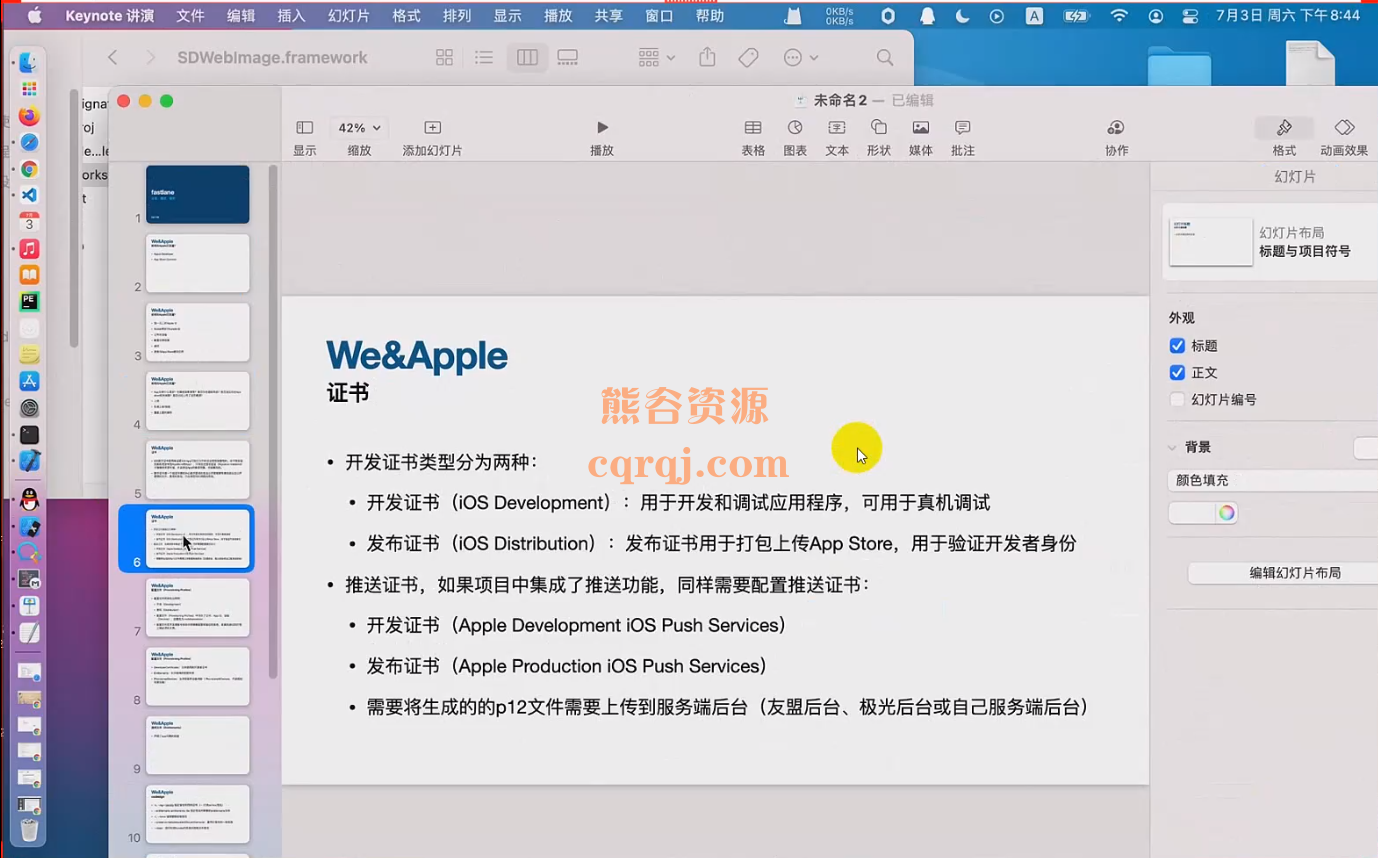This screenshot has height=858, width=1378.
Task: Open the 文件 menu
Action: coord(190,16)
